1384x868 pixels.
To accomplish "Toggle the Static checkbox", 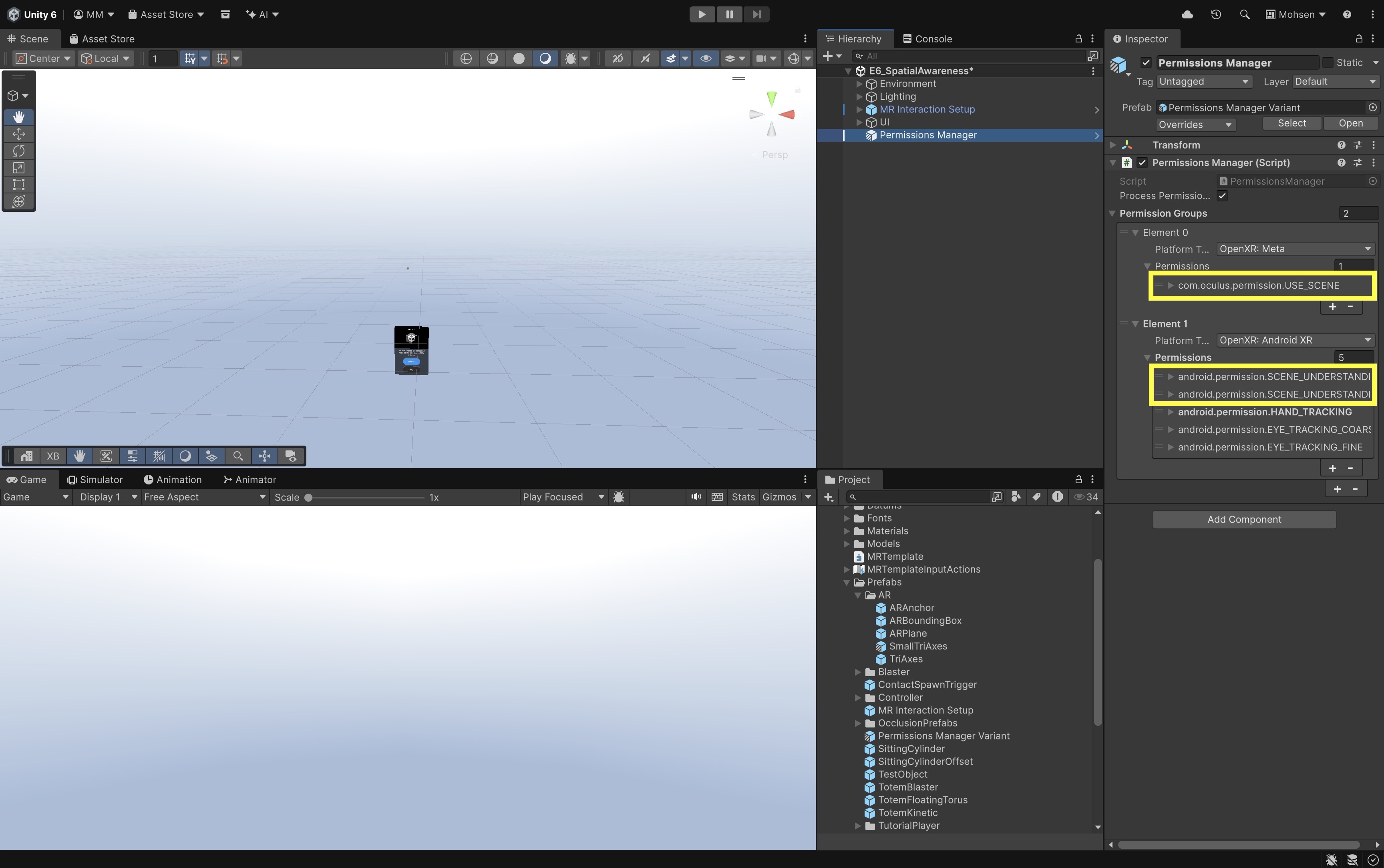I will tap(1328, 62).
